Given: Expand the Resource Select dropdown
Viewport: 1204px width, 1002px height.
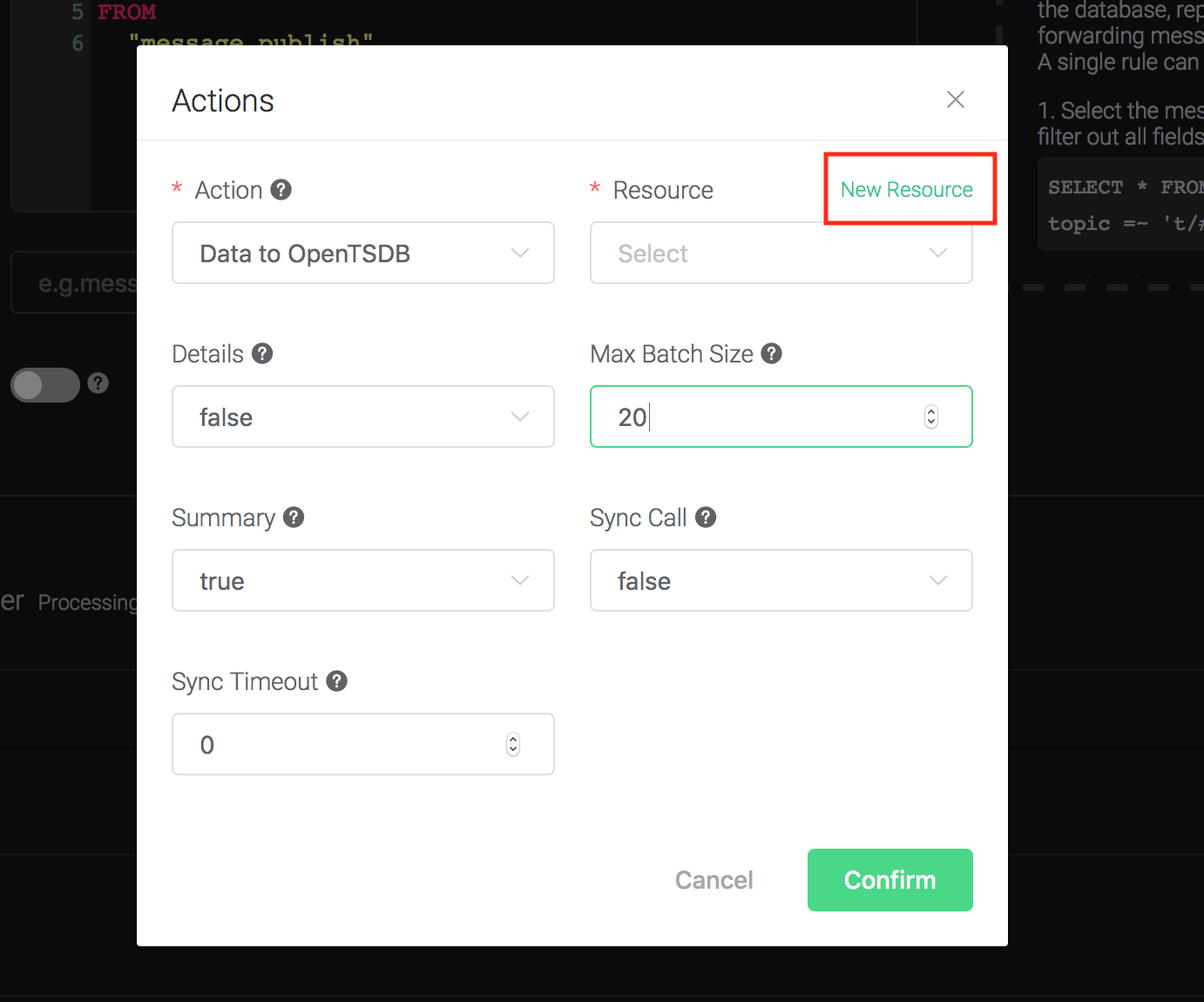Looking at the screenshot, I should tap(781, 253).
